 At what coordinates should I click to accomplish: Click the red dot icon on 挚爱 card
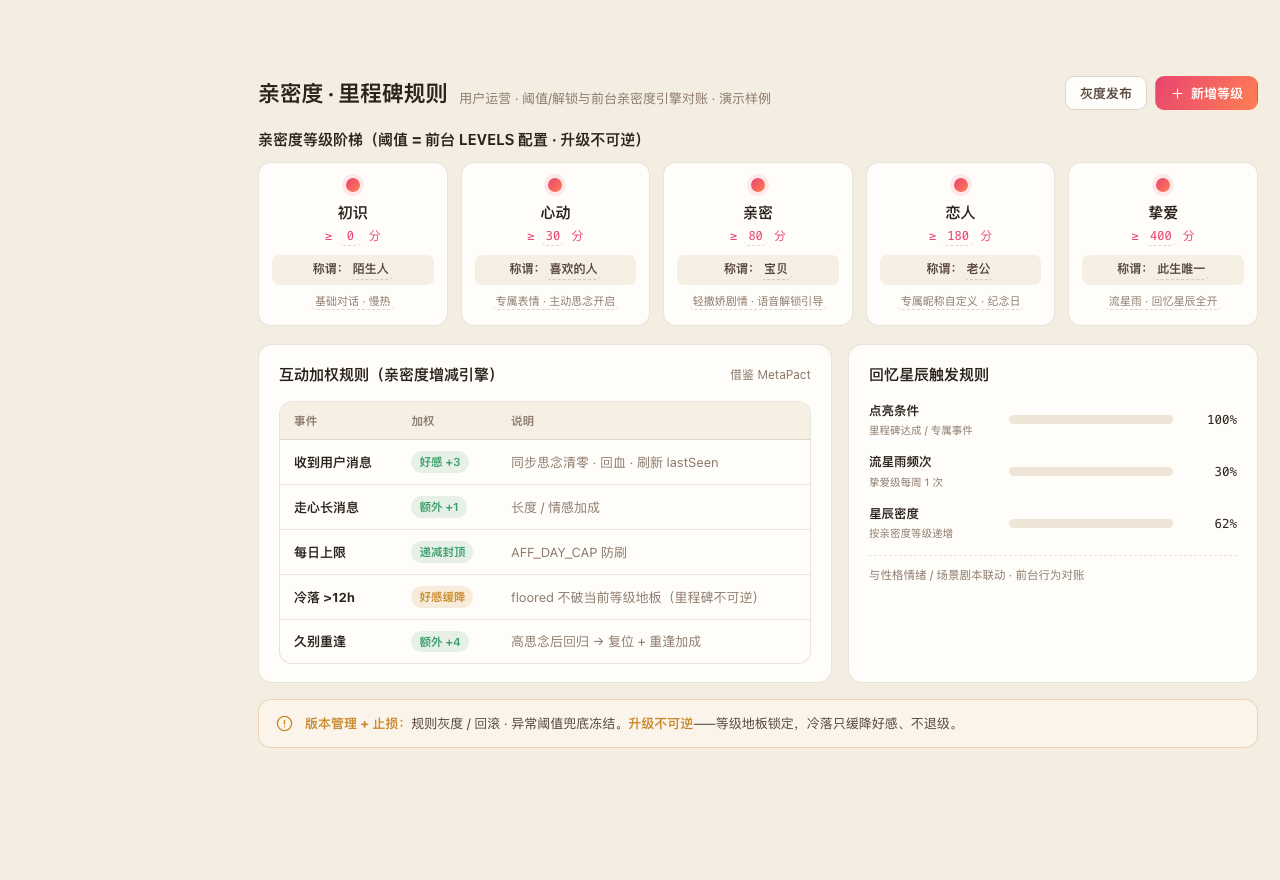pos(1163,185)
